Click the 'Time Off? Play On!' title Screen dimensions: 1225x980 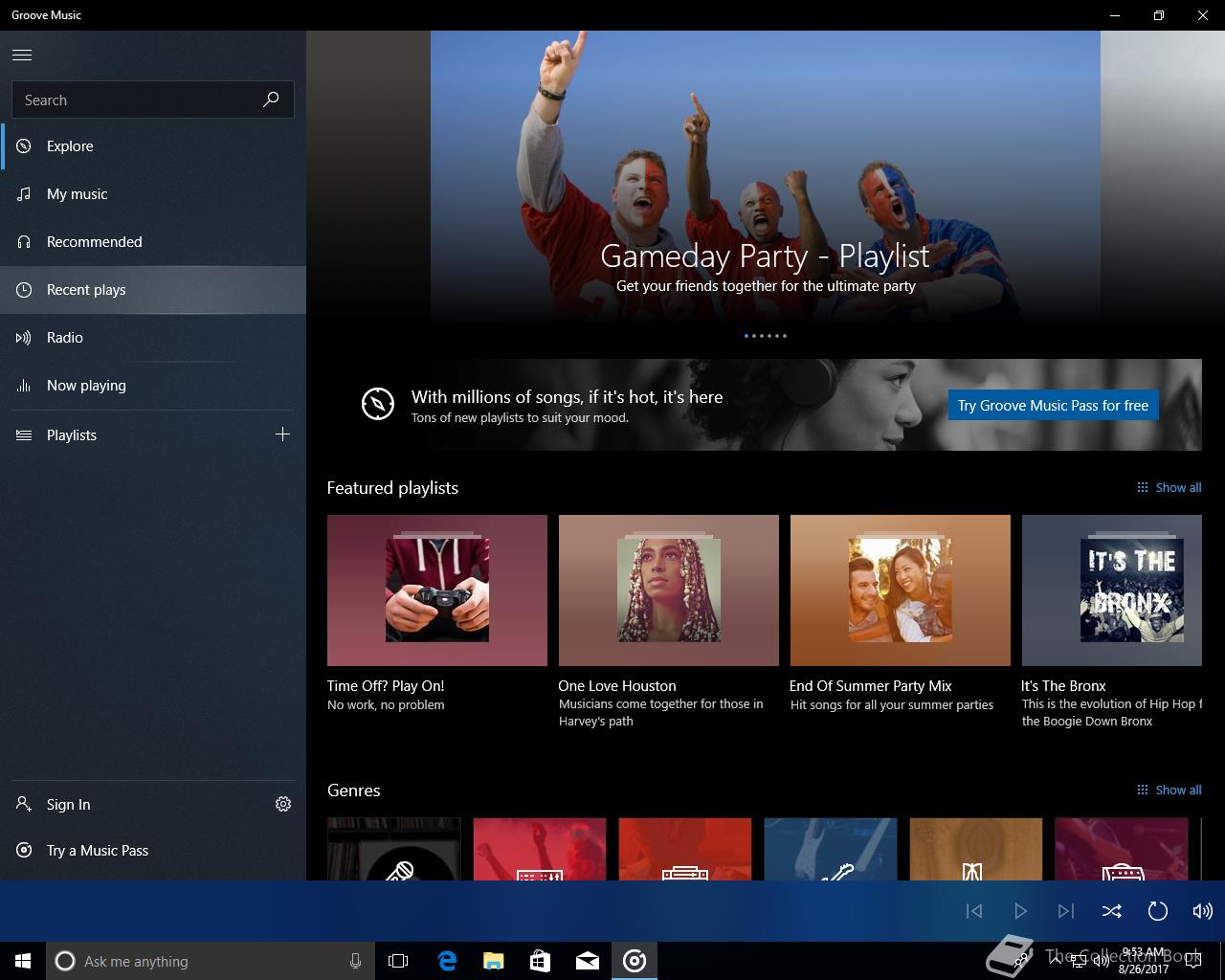click(x=386, y=686)
